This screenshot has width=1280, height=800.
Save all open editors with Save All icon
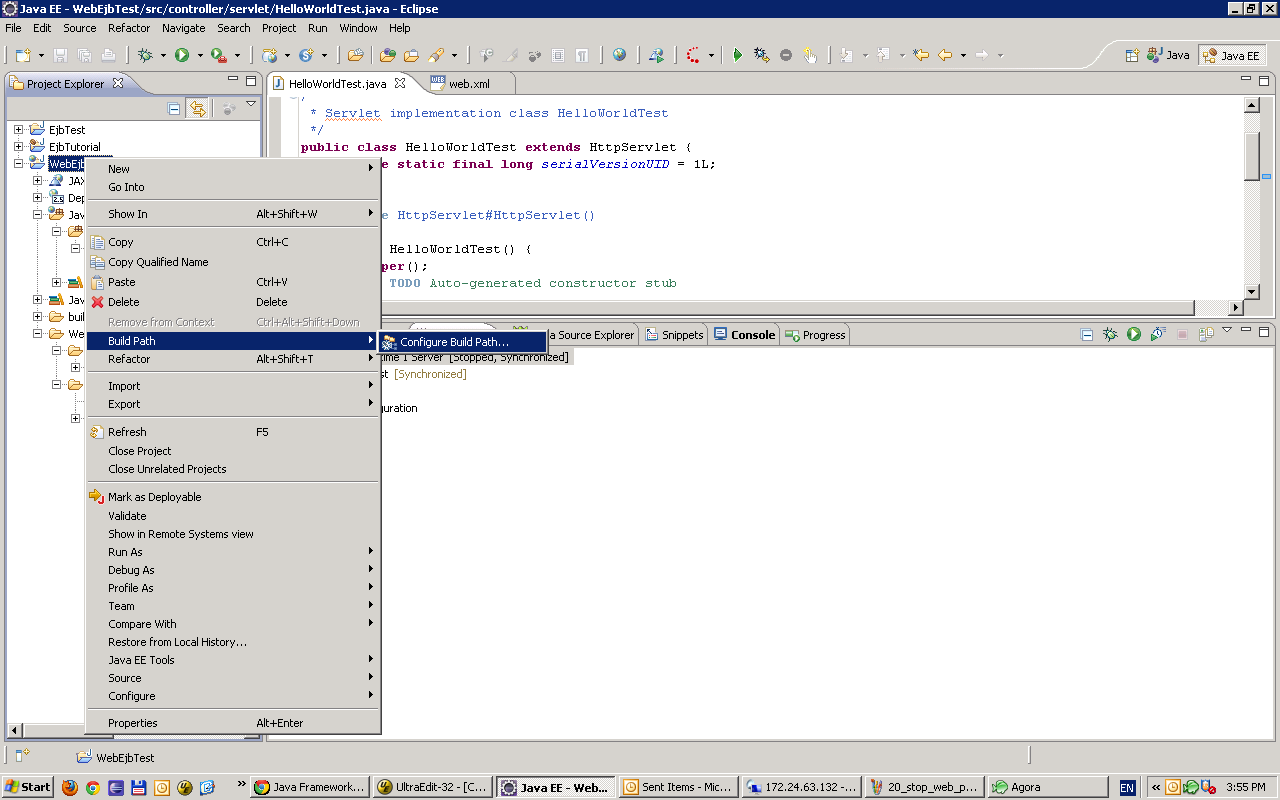(x=82, y=55)
